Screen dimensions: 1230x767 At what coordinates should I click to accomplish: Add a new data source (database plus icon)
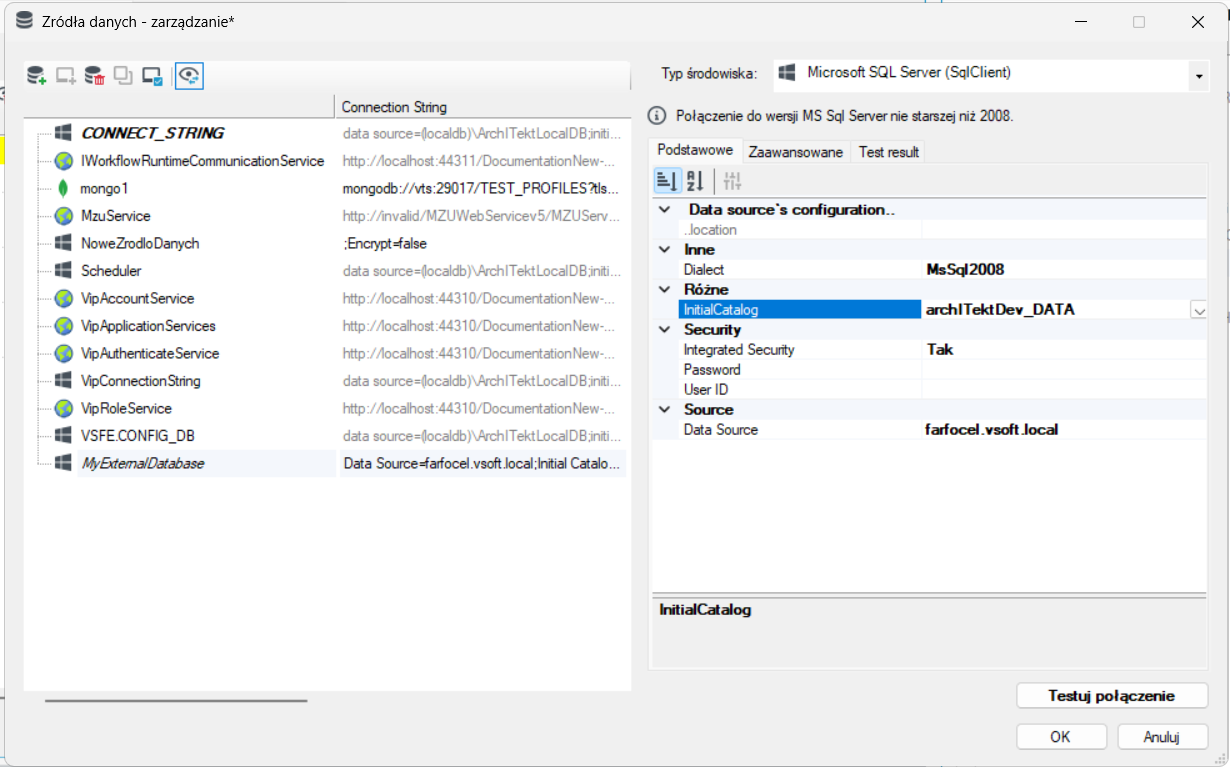coord(37,75)
